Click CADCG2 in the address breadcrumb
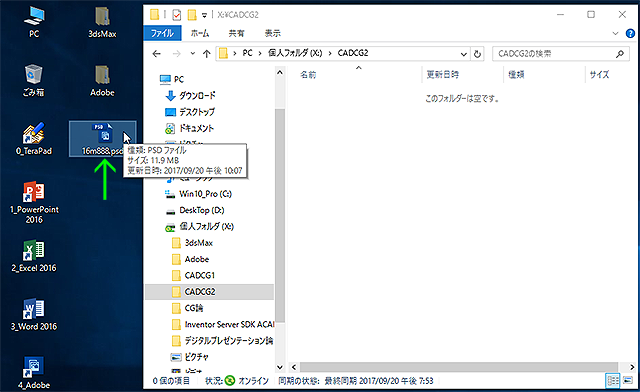The image size is (640, 392). (353, 53)
